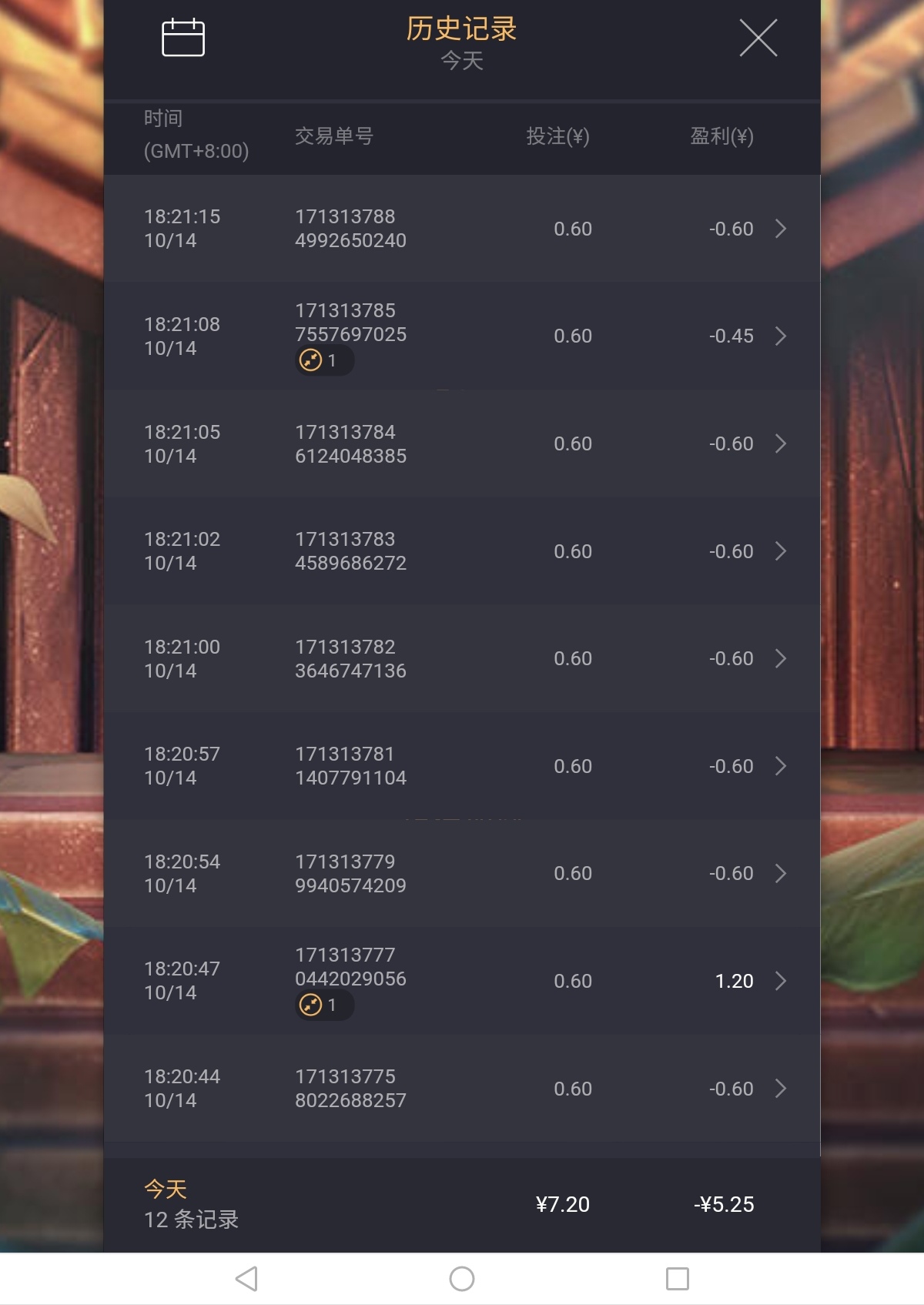
Task: Expand details for the 18:21:08 record
Action: [780, 336]
